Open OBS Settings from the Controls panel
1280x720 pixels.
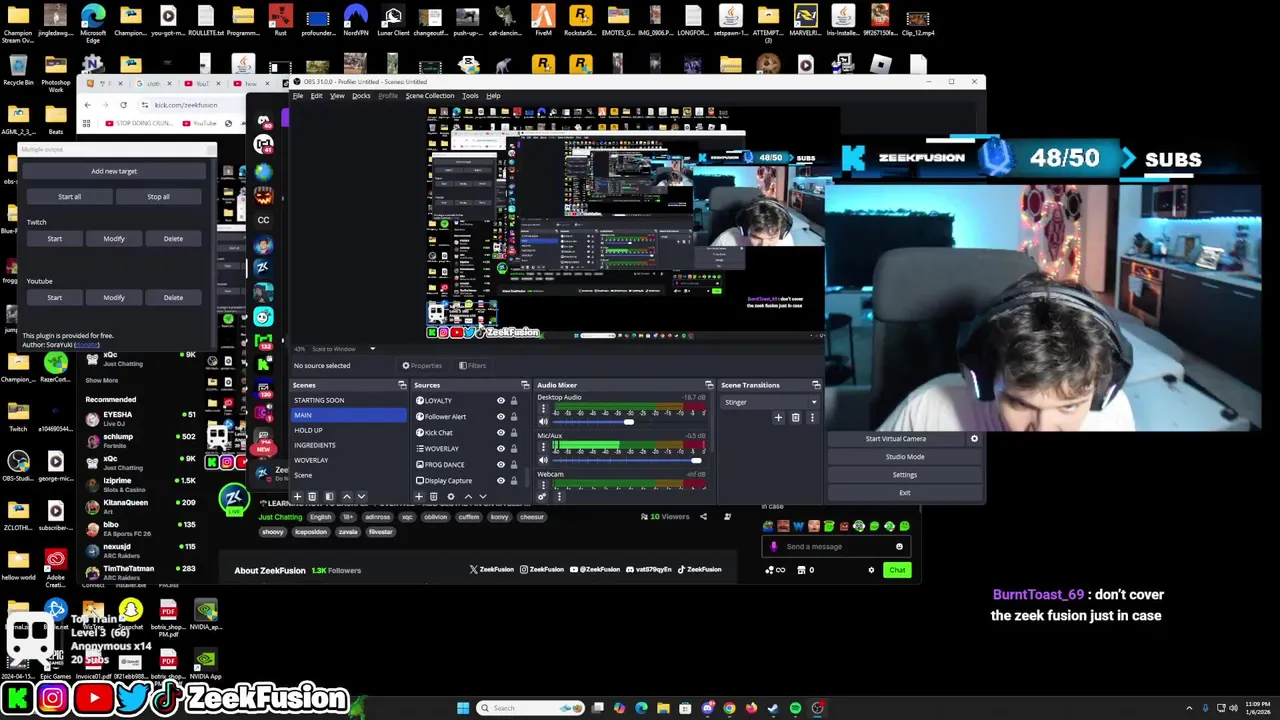(x=905, y=475)
